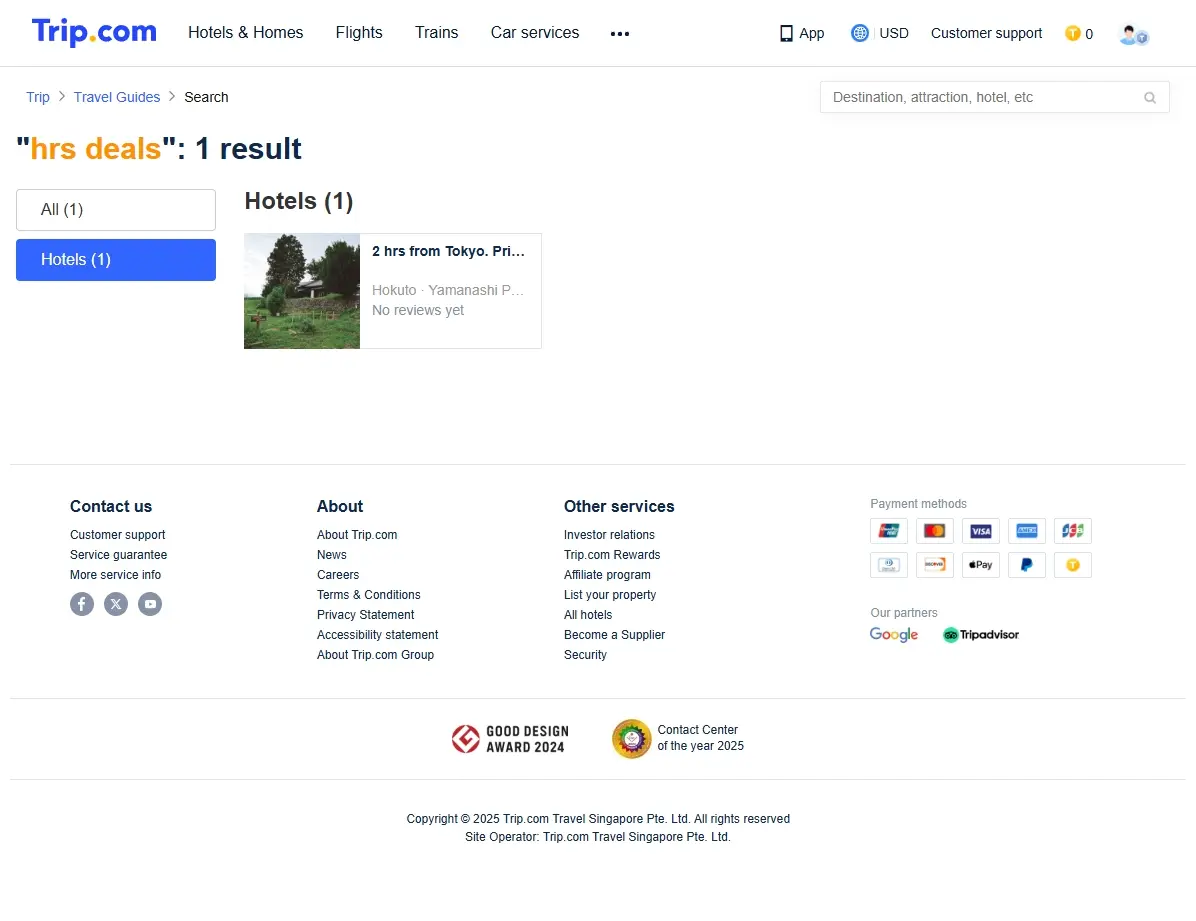Screen dimensions: 1196x921
Task: Open the About Trip.com Group link
Action: (375, 655)
